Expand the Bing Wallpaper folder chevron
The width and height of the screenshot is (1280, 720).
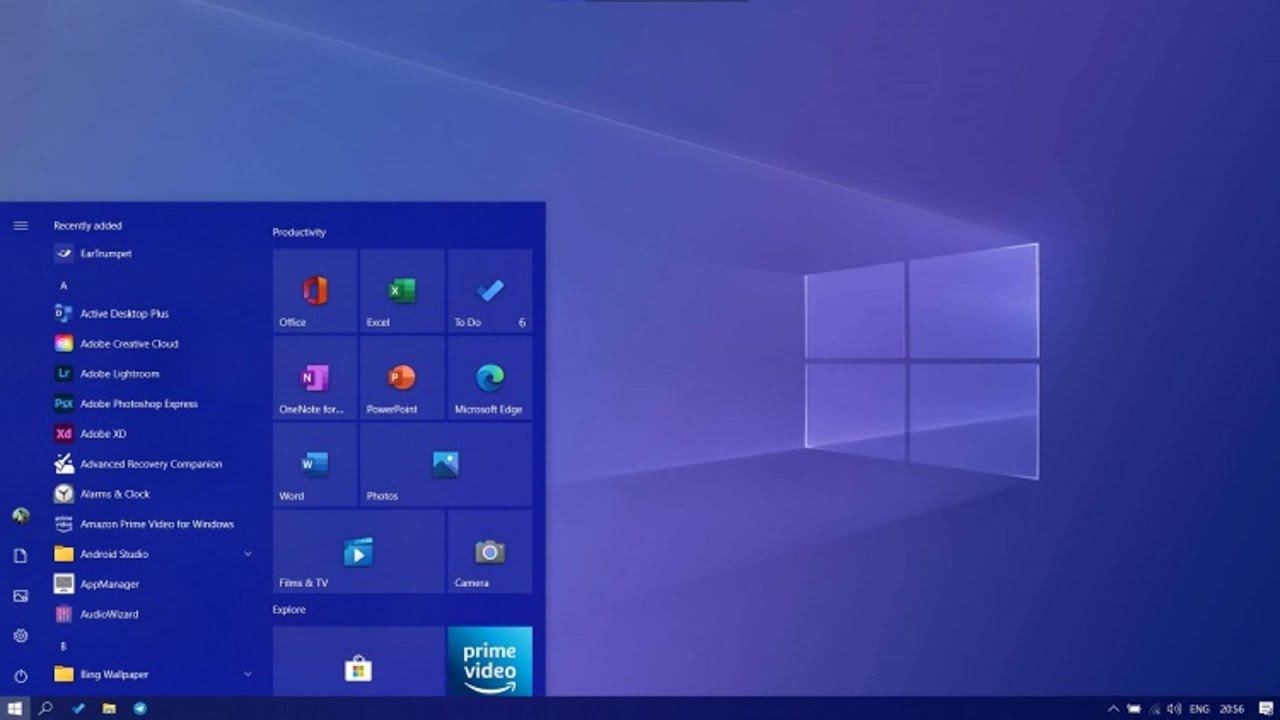pos(247,674)
